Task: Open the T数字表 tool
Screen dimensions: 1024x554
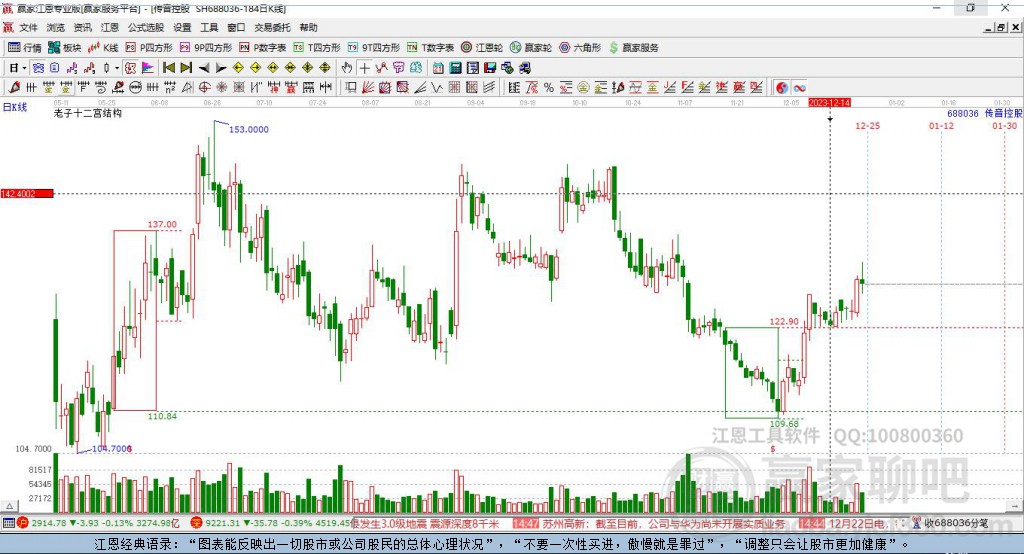Action: [x=430, y=48]
